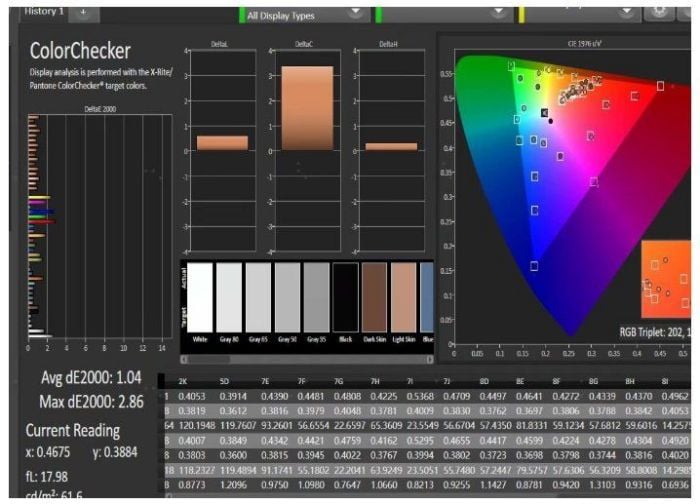Click the 8D column header

(484, 381)
